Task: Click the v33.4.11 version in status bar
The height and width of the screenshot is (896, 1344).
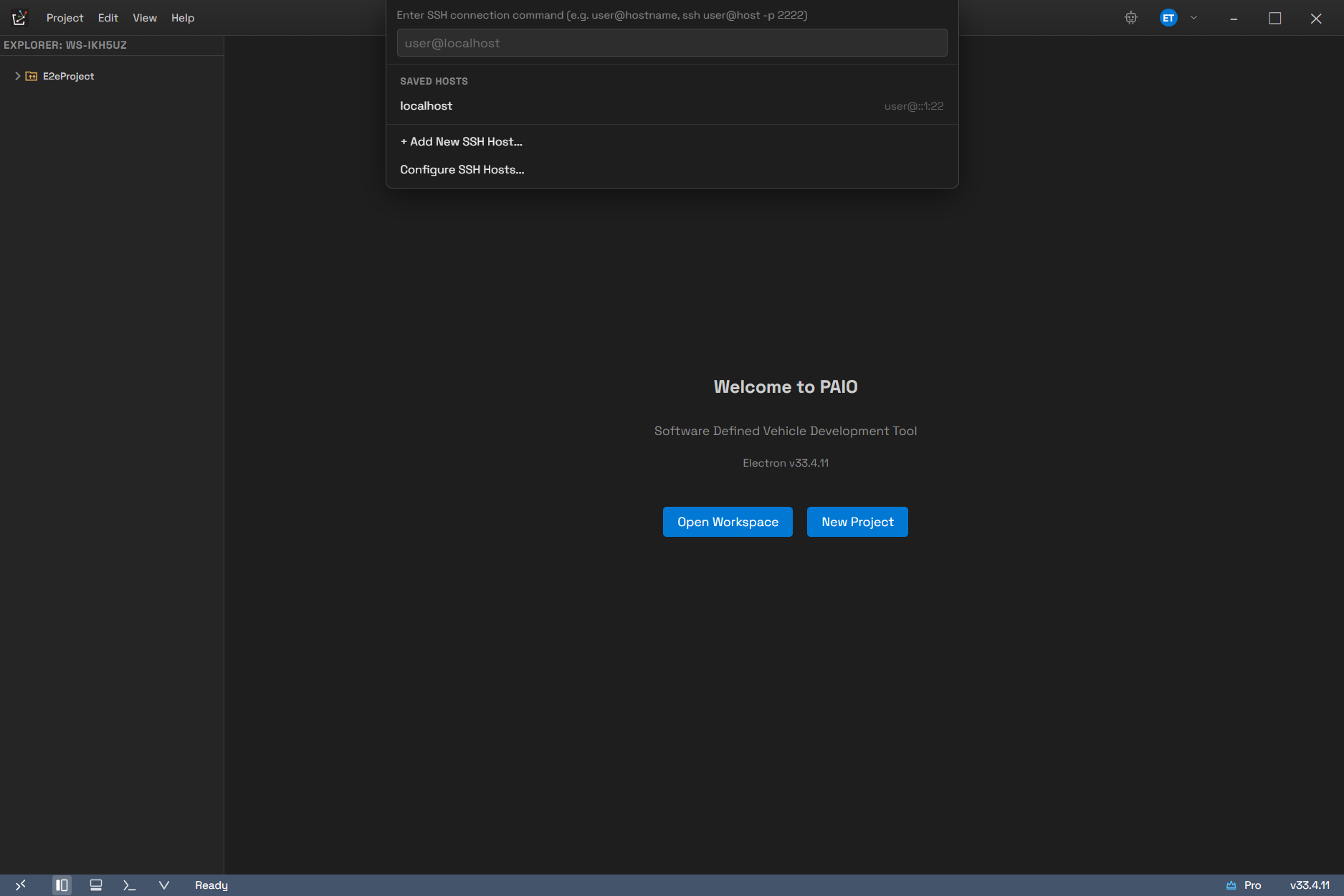Action: coord(1310,885)
